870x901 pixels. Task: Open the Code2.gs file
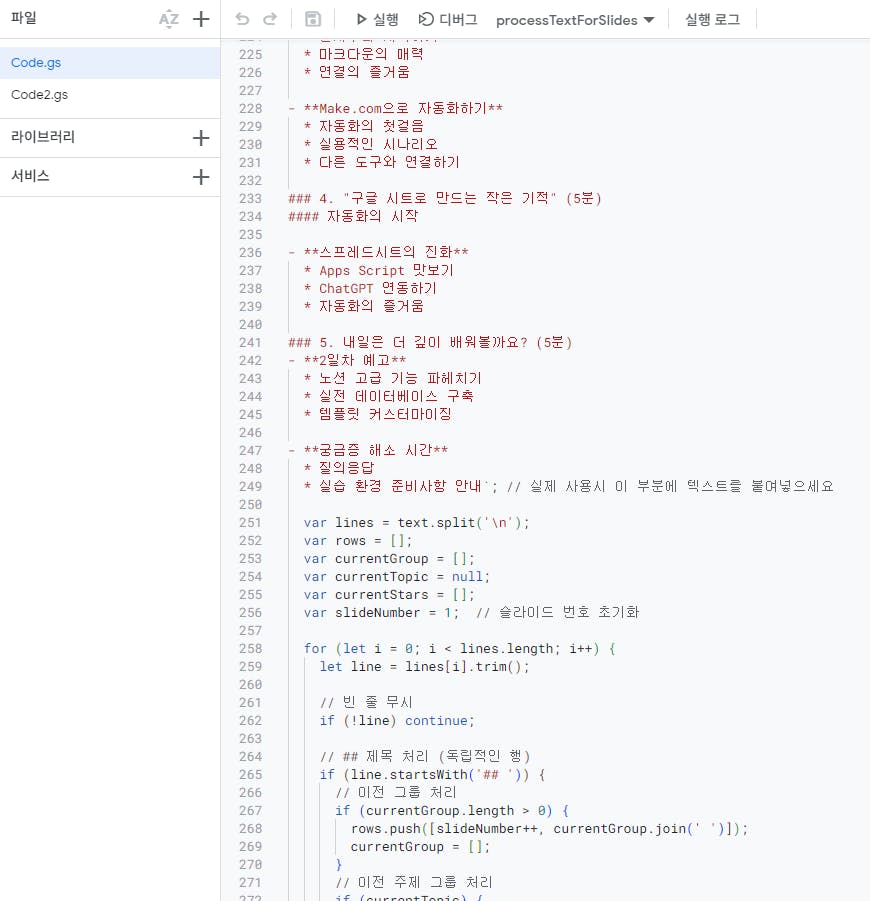tap(110, 95)
